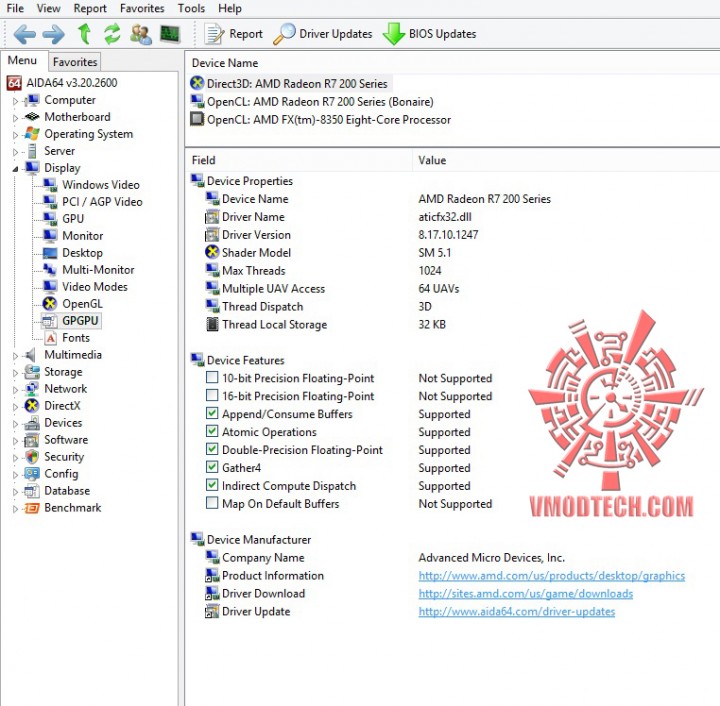The image size is (720, 706).
Task: Open the Tools menu
Action: (x=191, y=8)
